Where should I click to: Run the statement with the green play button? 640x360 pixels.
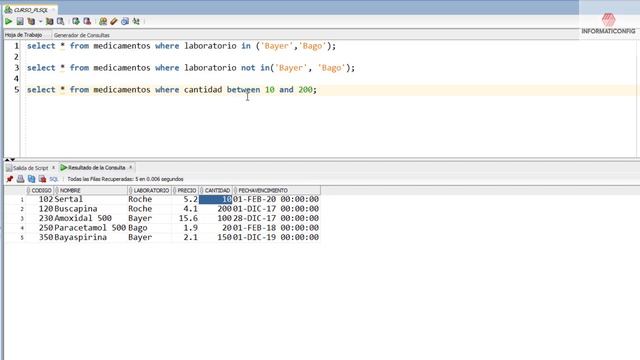click(9, 21)
